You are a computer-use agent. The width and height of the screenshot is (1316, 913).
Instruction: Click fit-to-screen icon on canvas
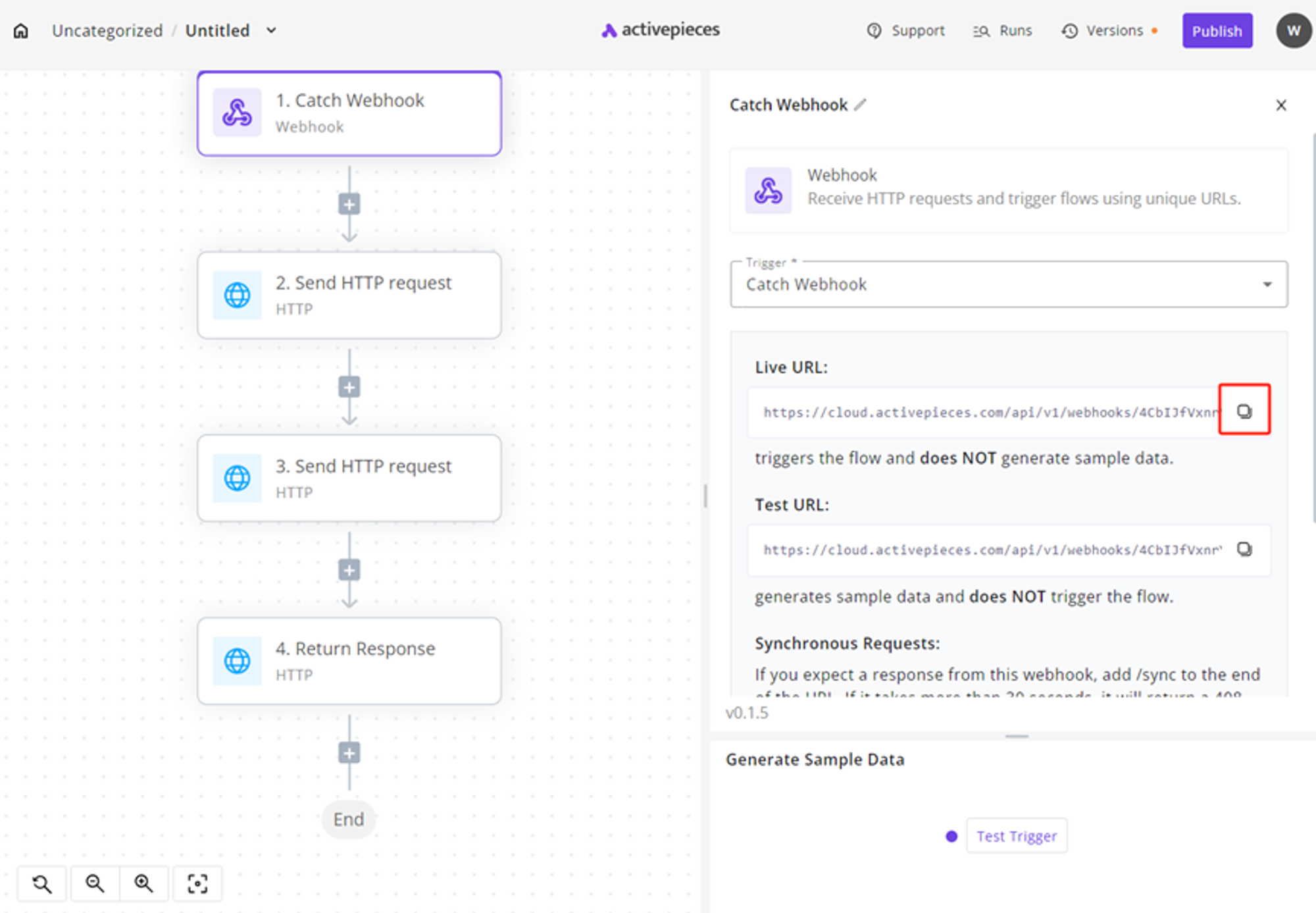[197, 883]
